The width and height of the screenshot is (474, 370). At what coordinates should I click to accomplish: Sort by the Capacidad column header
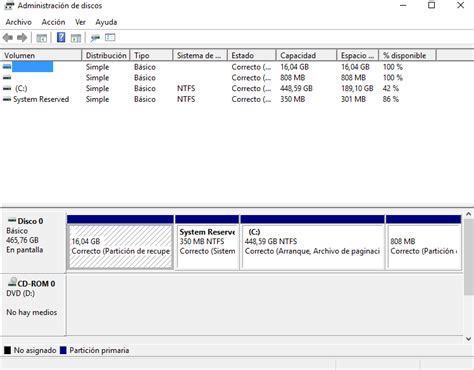306,55
